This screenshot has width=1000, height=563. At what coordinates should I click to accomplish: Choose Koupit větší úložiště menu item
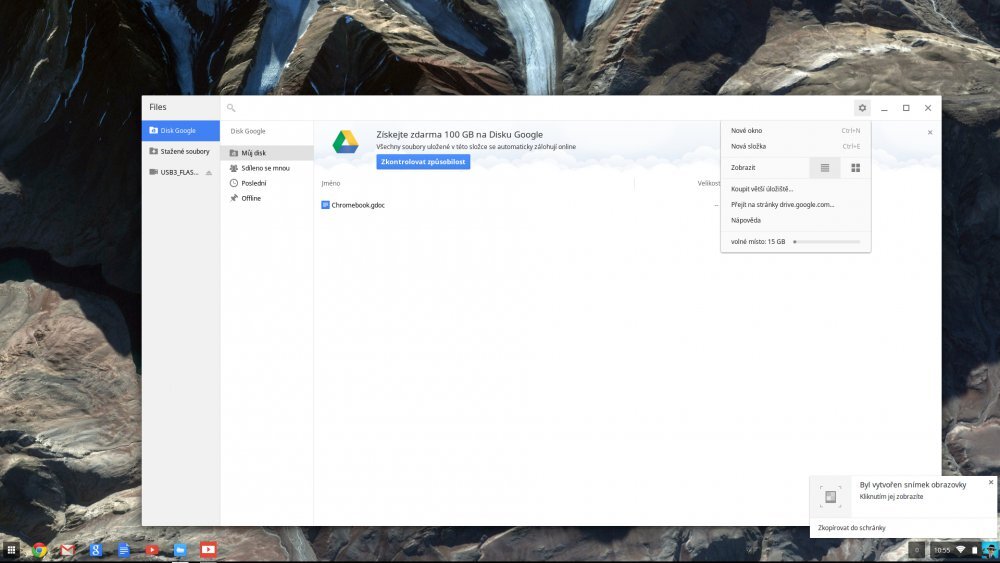795,189
